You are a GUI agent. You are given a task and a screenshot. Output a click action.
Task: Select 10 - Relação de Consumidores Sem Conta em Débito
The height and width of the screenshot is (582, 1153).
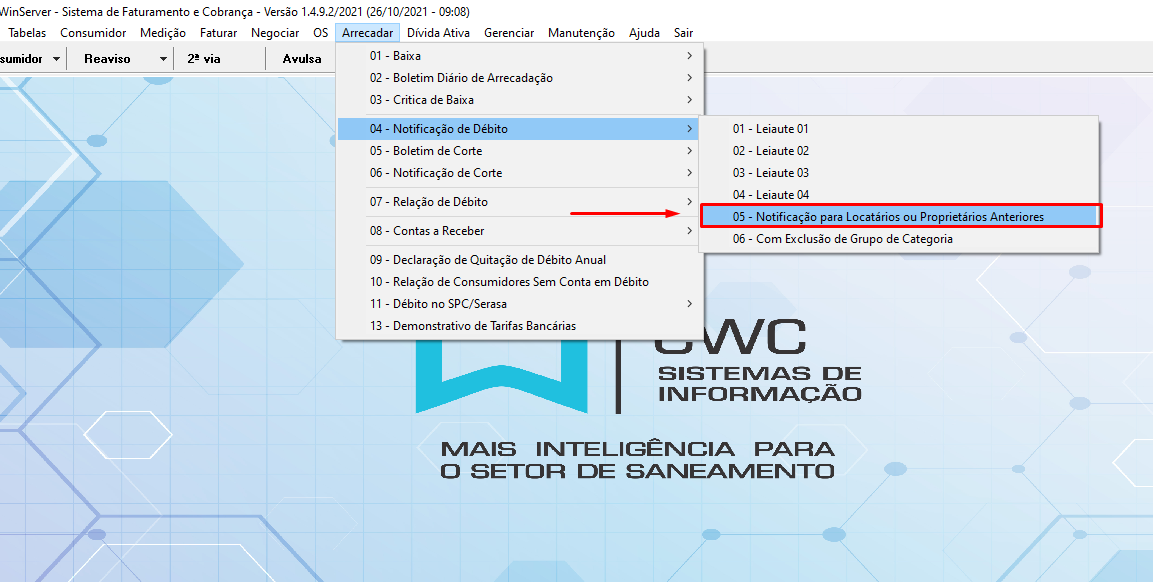pyautogui.click(x=509, y=282)
